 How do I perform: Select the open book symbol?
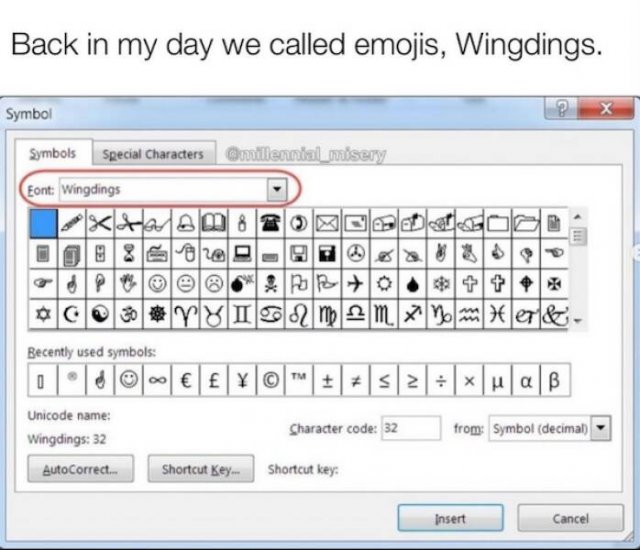click(x=214, y=224)
